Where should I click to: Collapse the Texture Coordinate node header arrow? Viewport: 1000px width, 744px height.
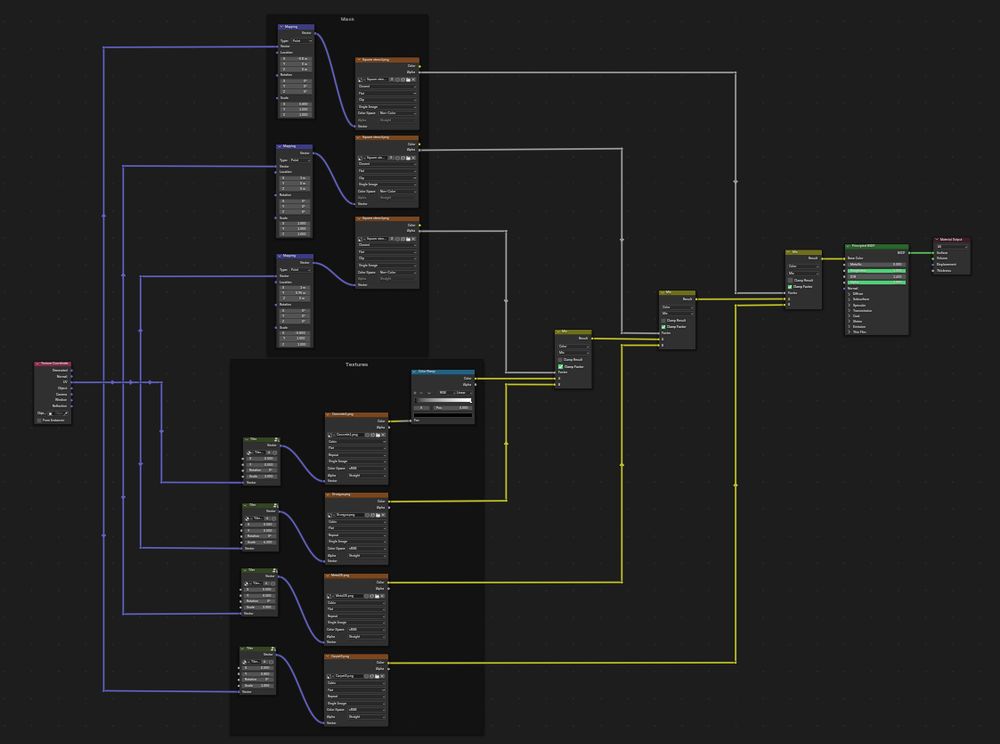(x=38, y=363)
